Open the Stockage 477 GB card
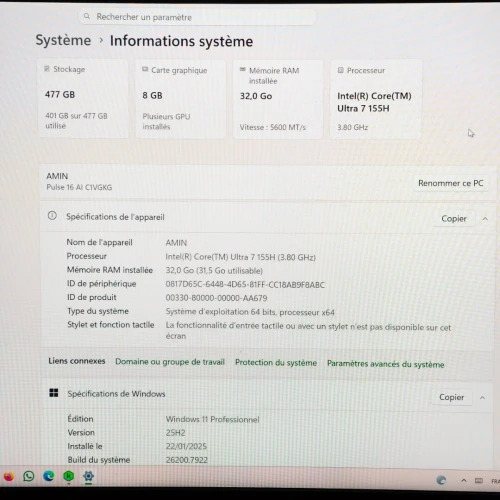The width and height of the screenshot is (500, 500). point(83,98)
